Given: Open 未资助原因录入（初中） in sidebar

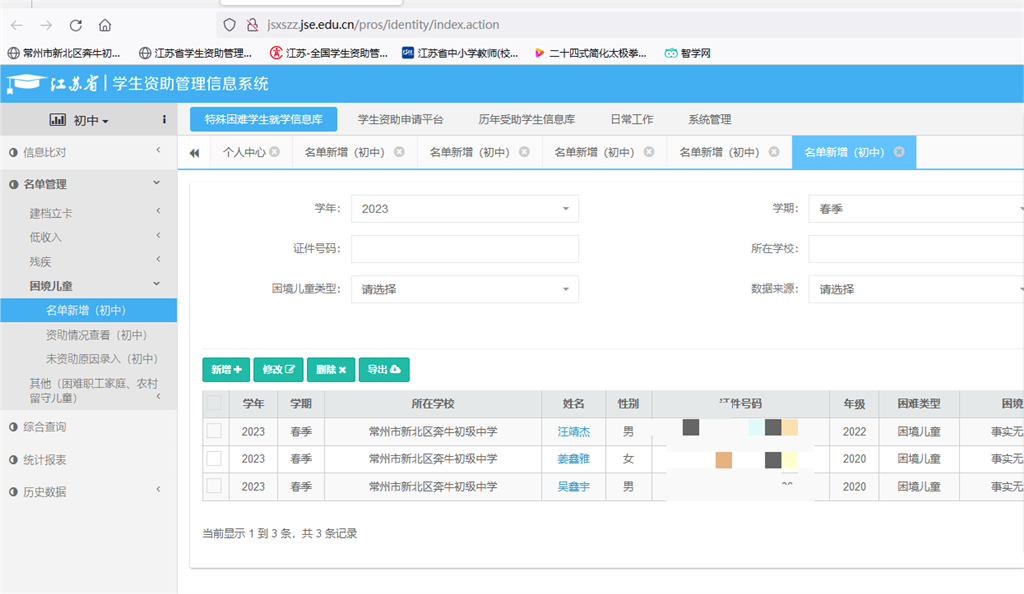Looking at the screenshot, I should tap(101, 359).
